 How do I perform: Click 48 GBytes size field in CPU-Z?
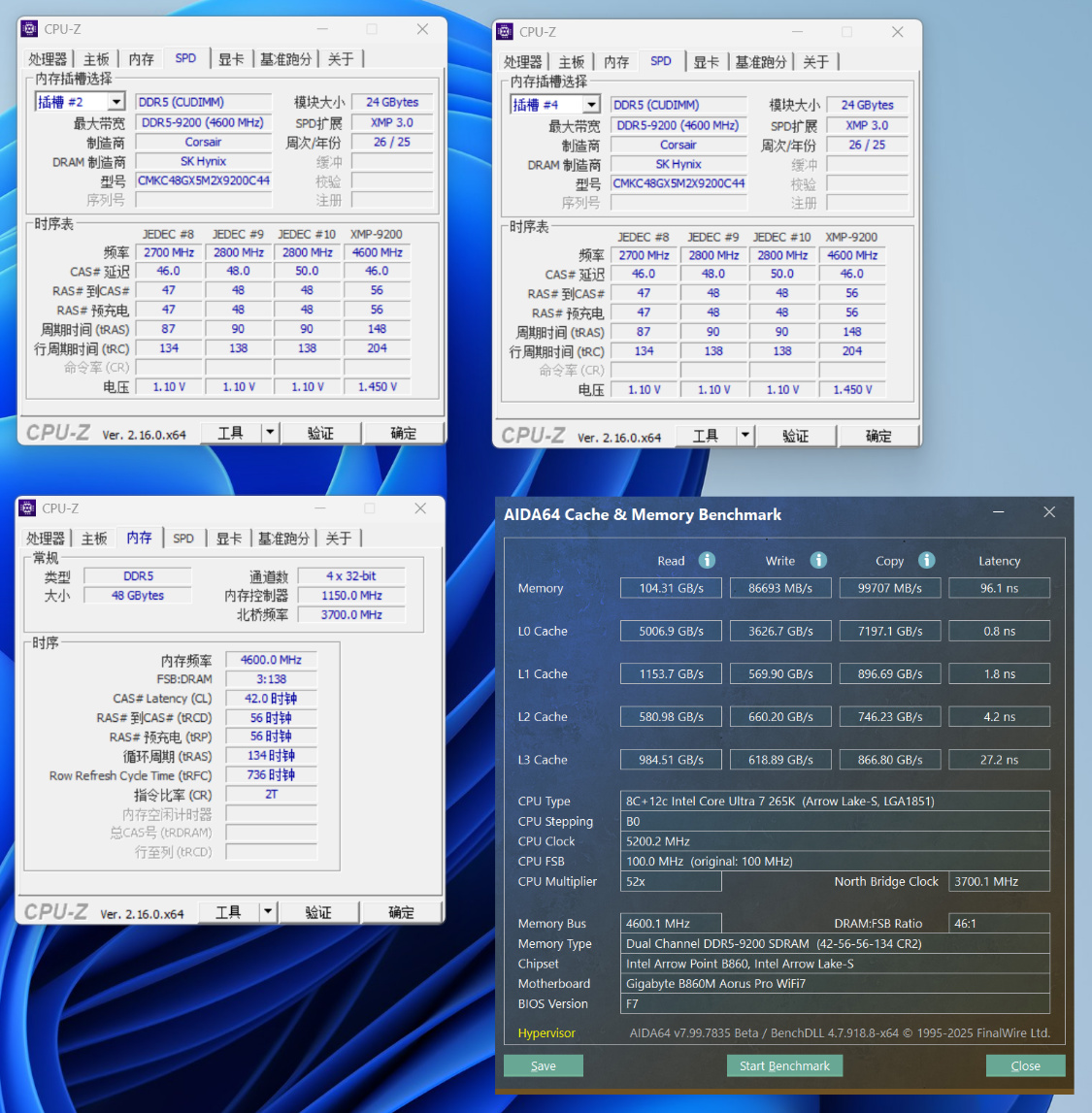coord(138,596)
